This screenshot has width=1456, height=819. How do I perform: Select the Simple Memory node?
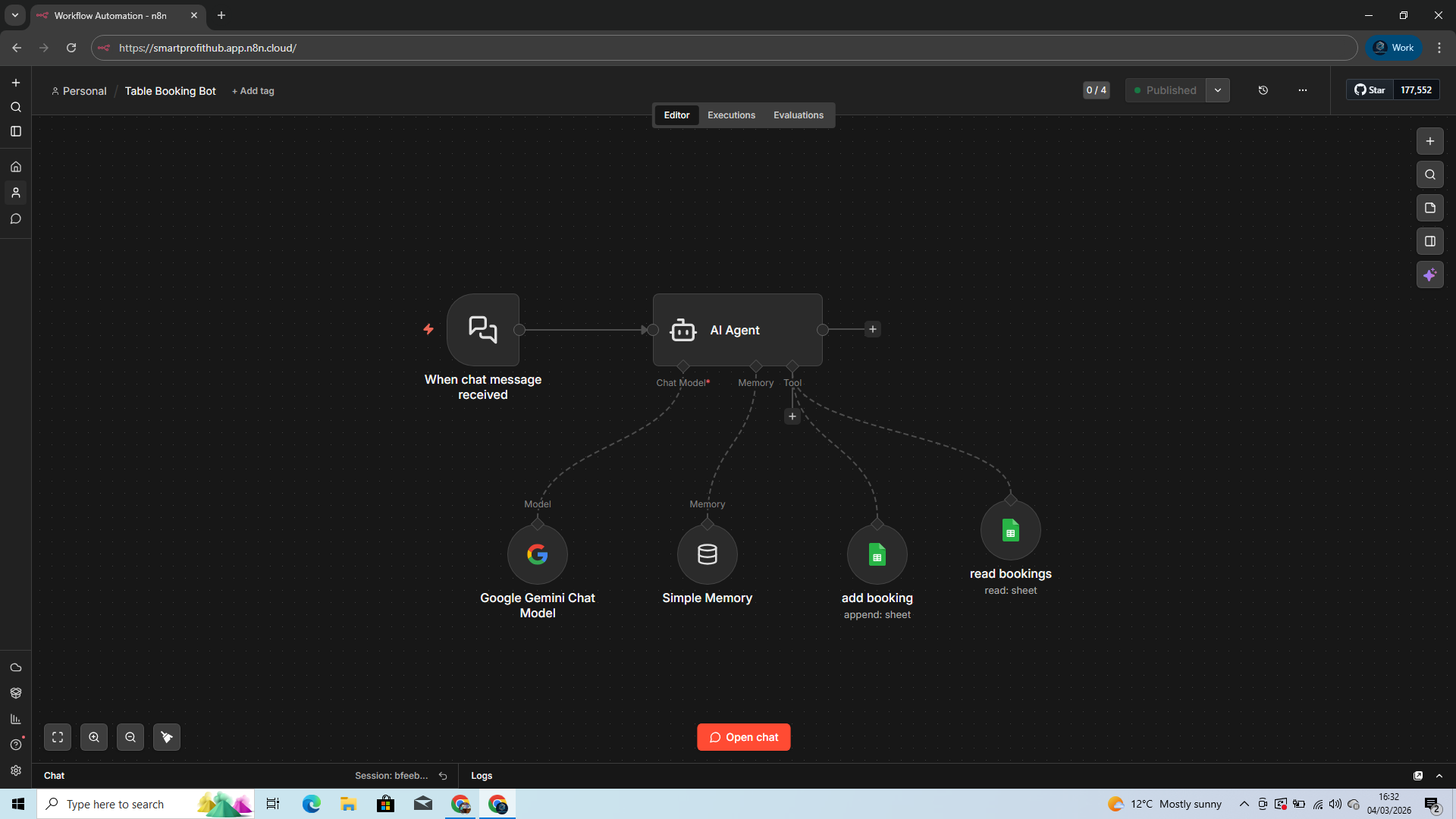point(707,554)
